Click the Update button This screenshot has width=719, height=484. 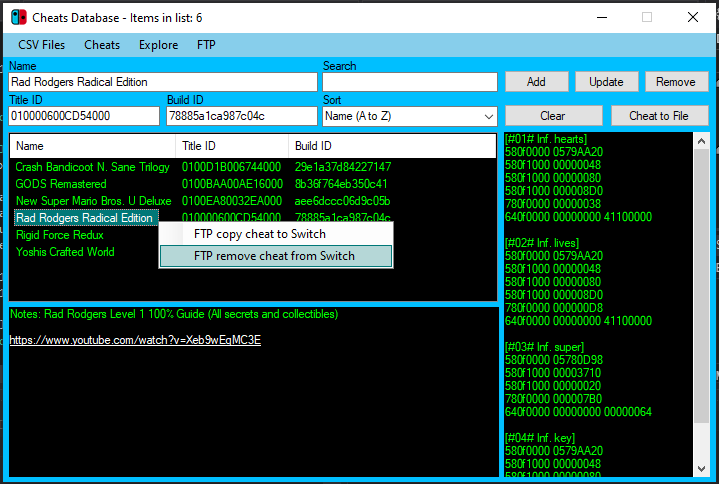click(x=606, y=82)
